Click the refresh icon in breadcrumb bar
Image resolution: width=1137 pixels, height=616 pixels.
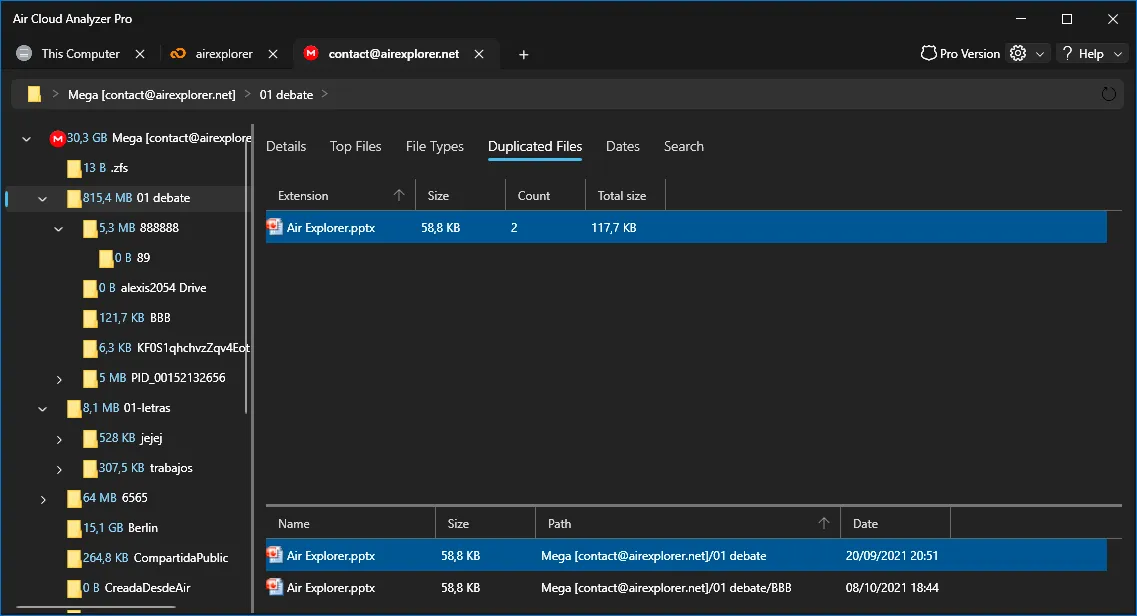1108,94
